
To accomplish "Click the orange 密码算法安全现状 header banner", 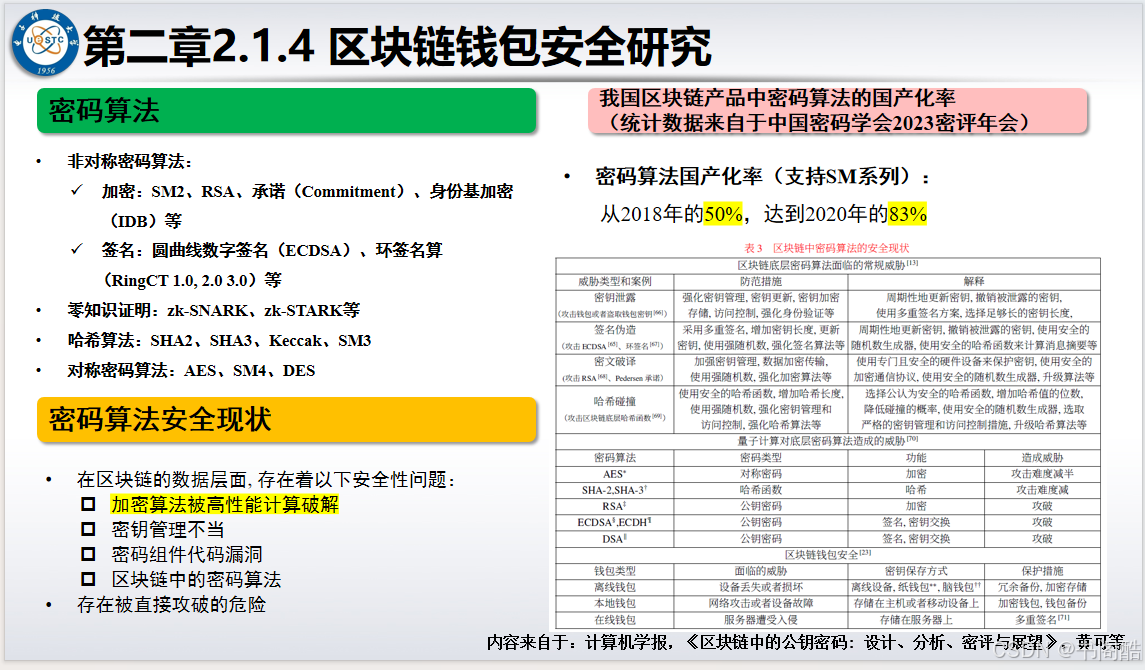I will coord(287,420).
